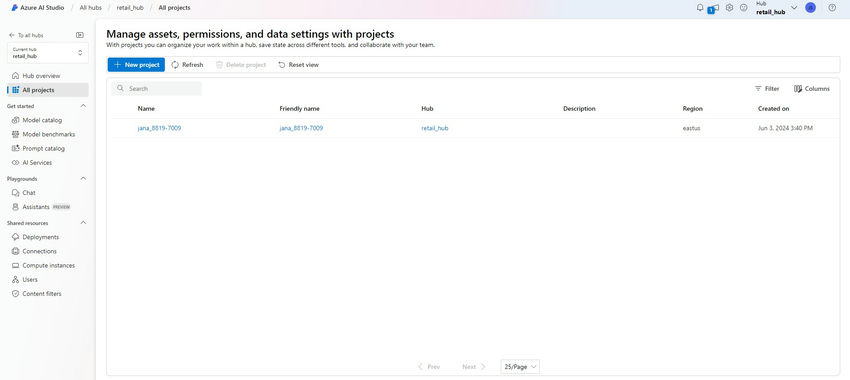Click the Chat playground icon
Viewport: 850px width, 380px height.
click(15, 192)
